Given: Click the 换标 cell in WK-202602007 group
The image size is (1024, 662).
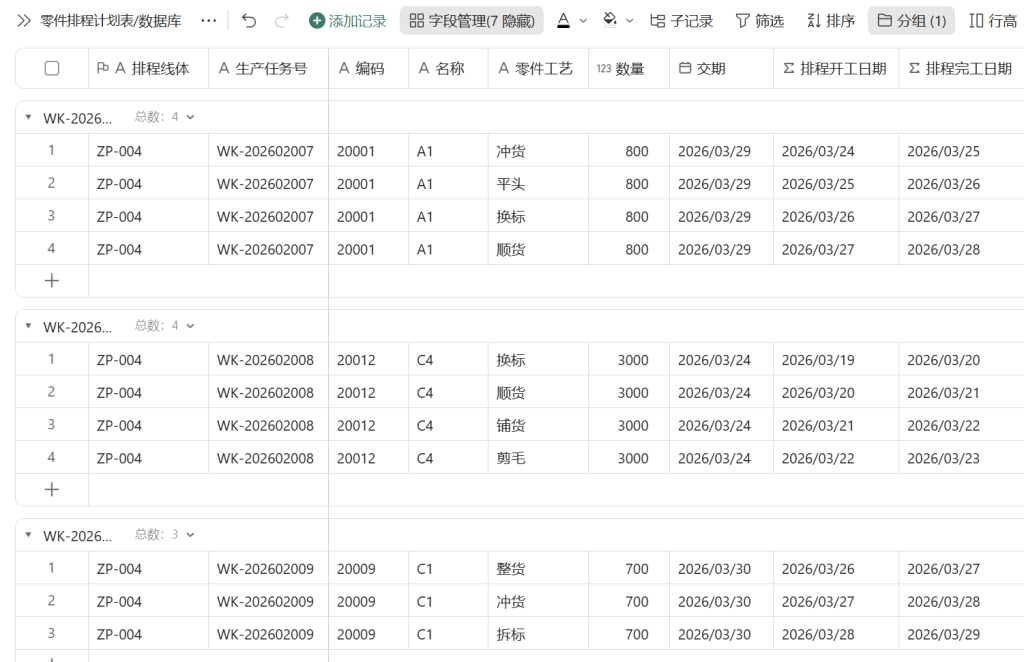Looking at the screenshot, I should 538,216.
